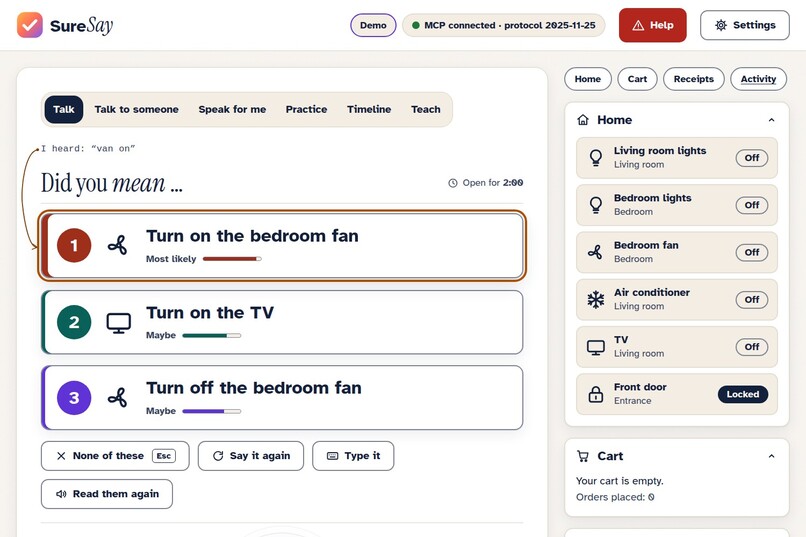This screenshot has height=537, width=806.
Task: Click fan icon on 'Turn off the bedroom fan'
Action: (x=118, y=398)
